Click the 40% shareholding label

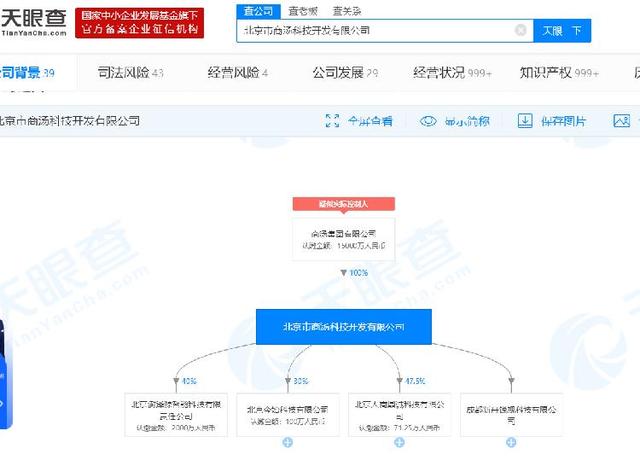pos(189,381)
